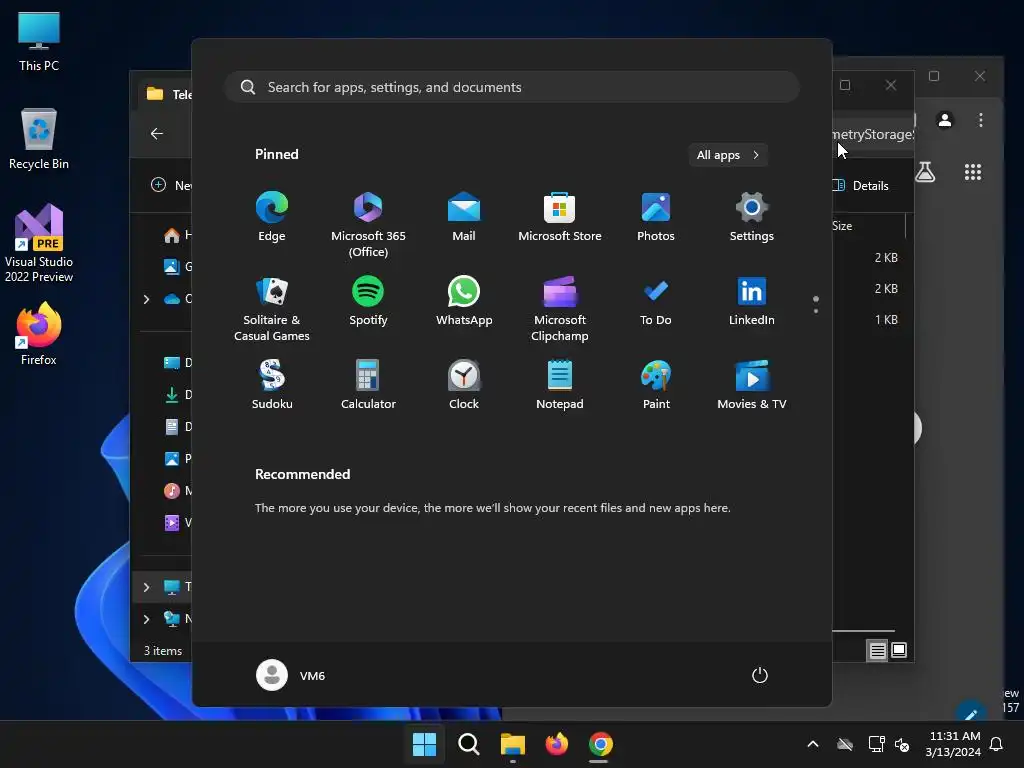Expand This PC node in Explorer sidebar
Image resolution: width=1024 pixels, height=768 pixels.
(146, 587)
